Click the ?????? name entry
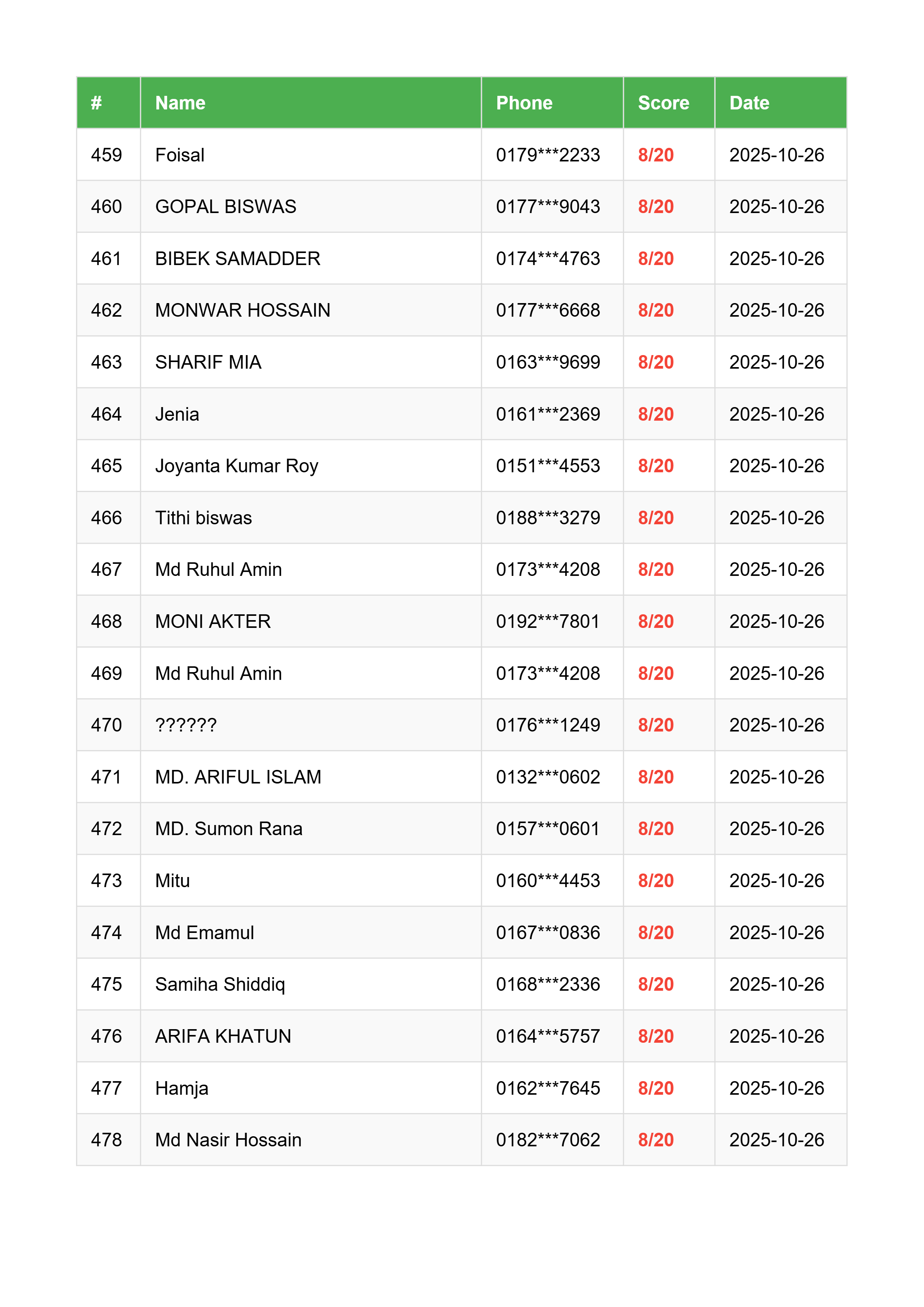Image resolution: width=924 pixels, height=1307 pixels. click(x=185, y=725)
